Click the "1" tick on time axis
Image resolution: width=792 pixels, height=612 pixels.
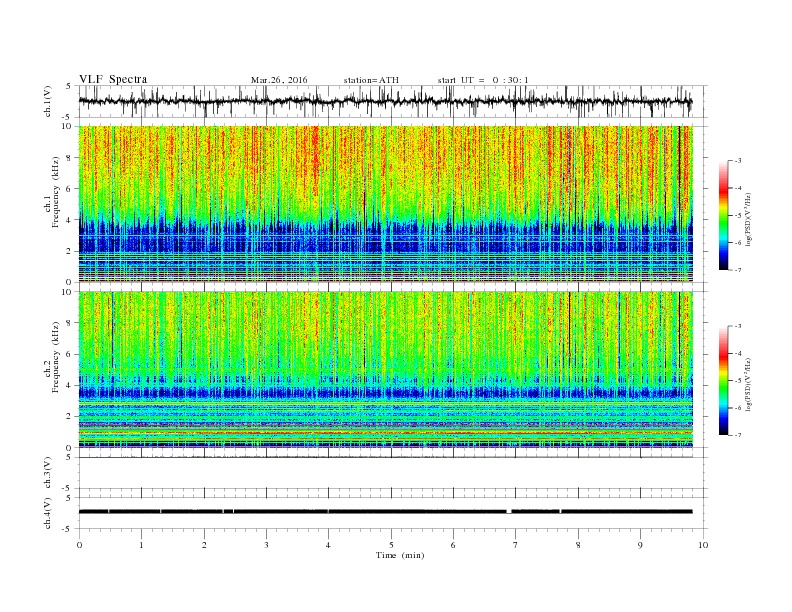tap(141, 545)
